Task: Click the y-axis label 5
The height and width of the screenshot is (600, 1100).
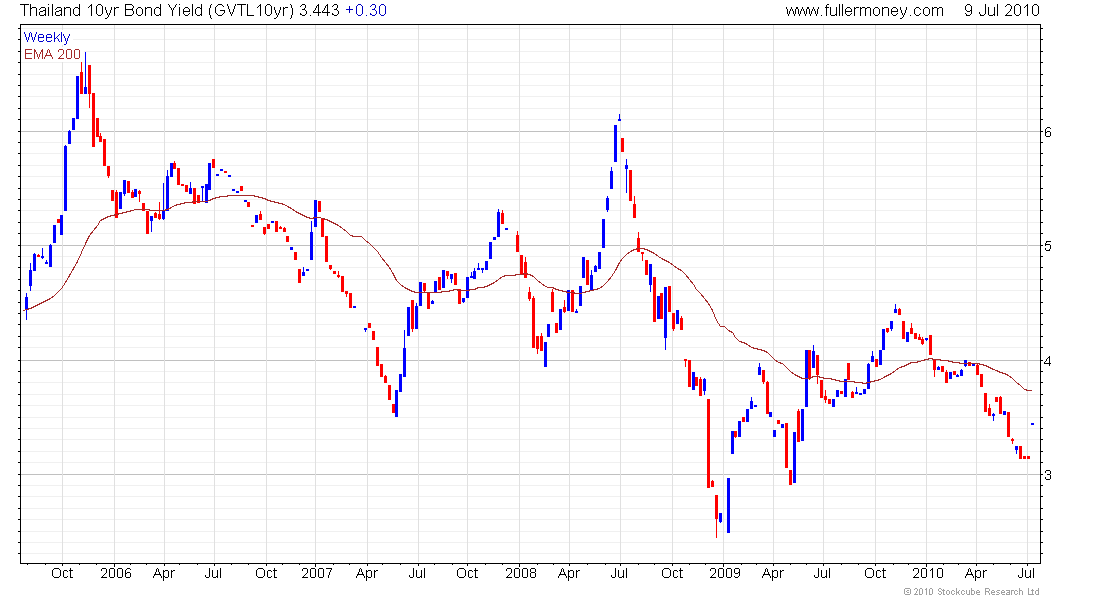Action: pos(1048,246)
